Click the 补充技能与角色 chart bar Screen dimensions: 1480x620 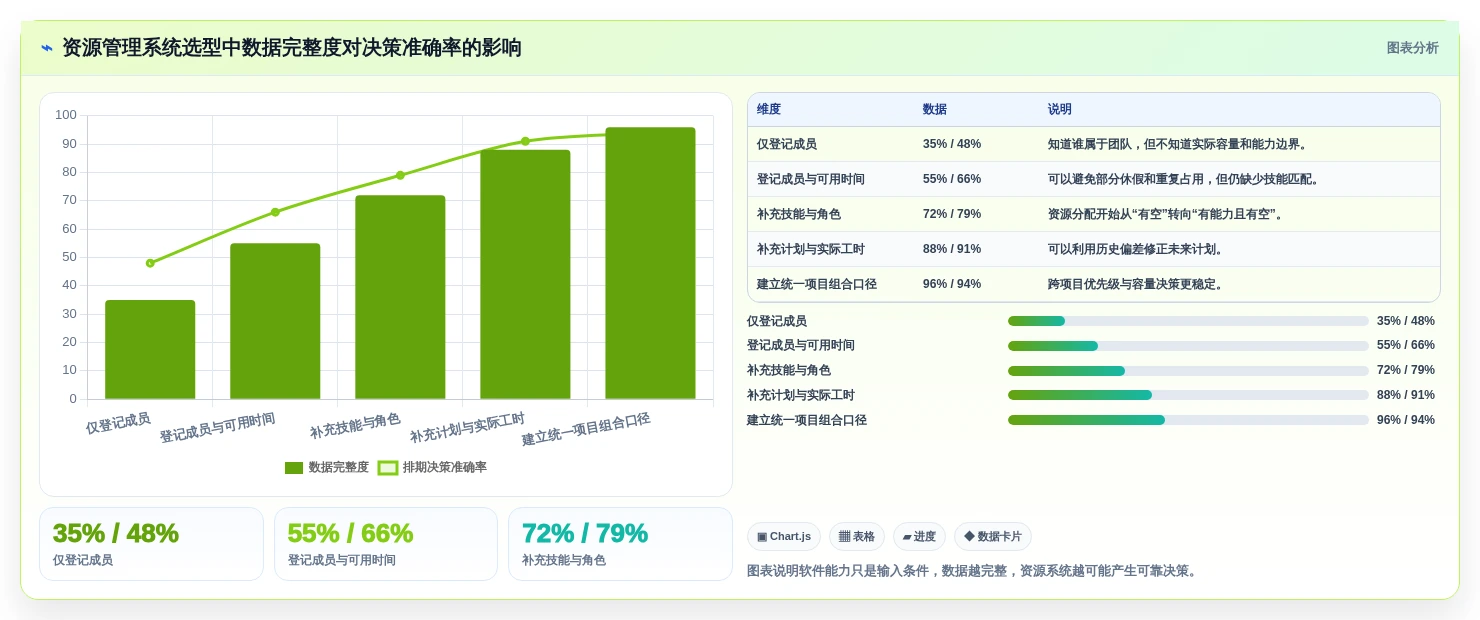pyautogui.click(x=400, y=297)
